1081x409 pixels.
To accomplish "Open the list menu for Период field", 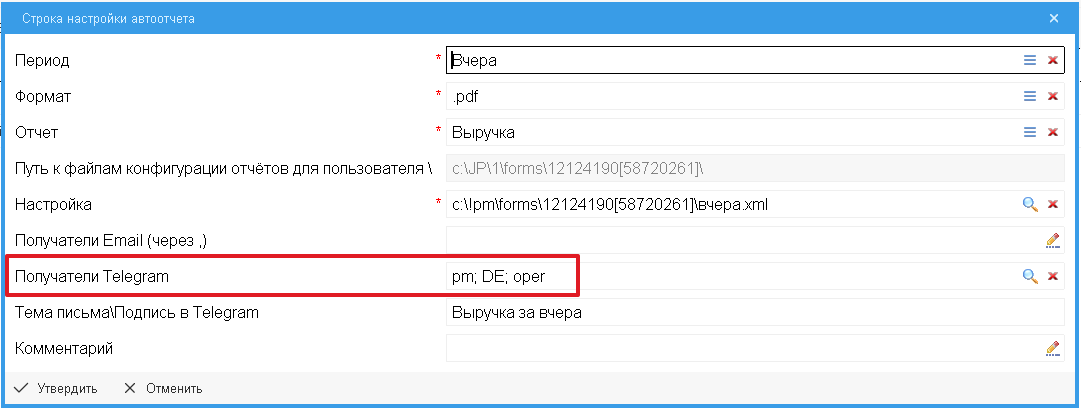I will click(x=1030, y=60).
